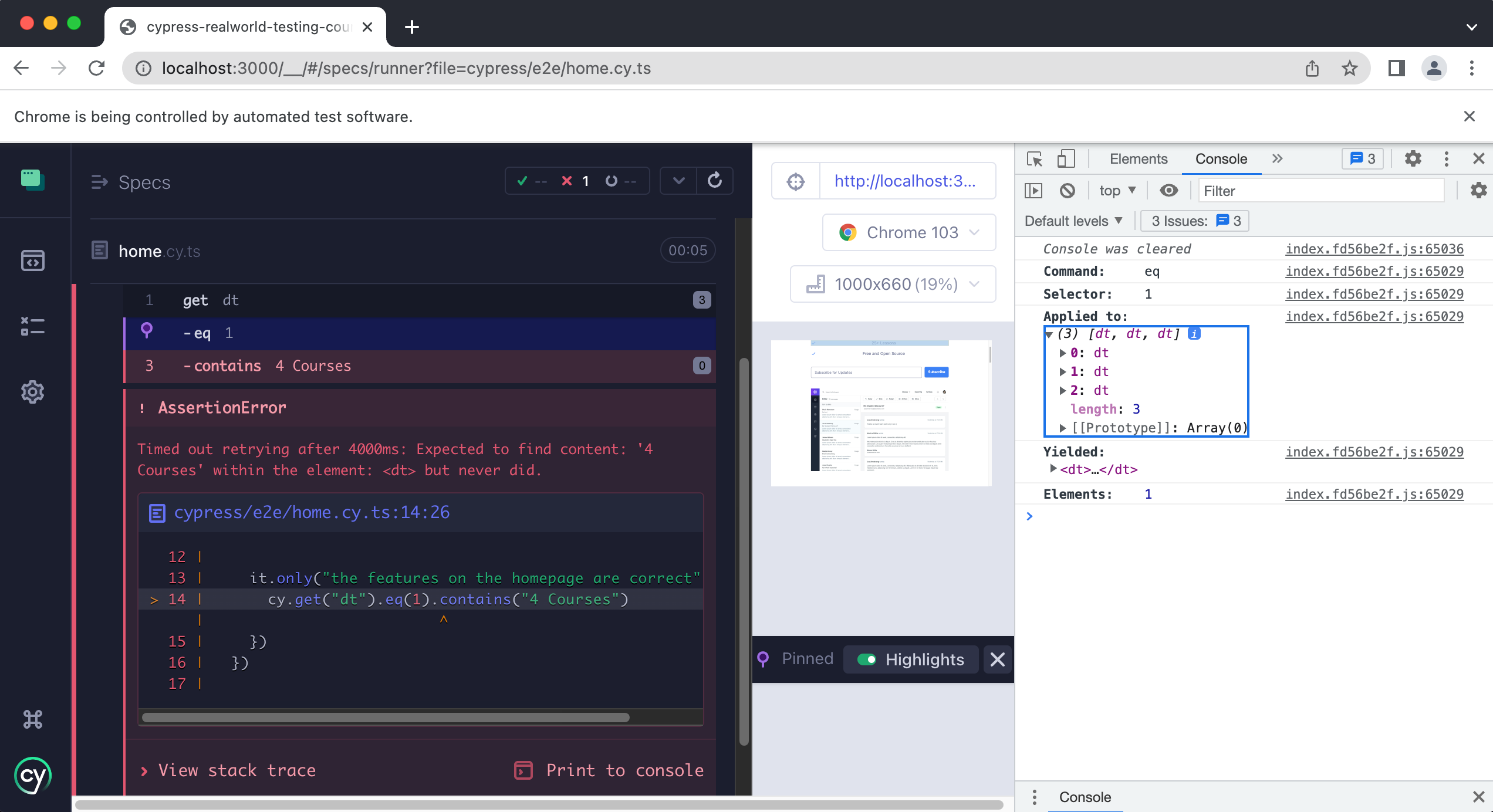
Task: Click the inspect element icon in DevTools
Action: [1035, 158]
